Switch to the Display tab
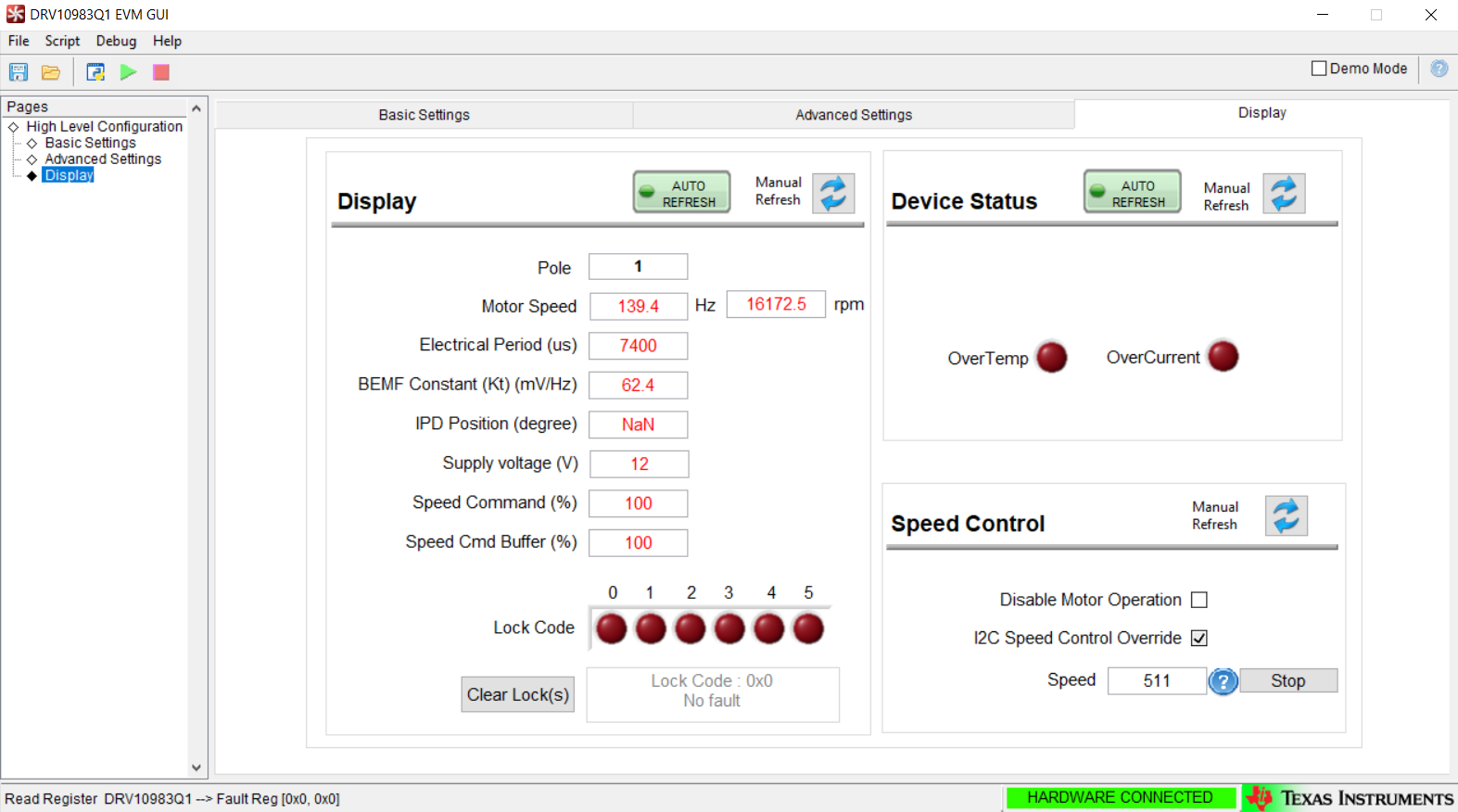This screenshot has height=812, width=1458. coord(1262,113)
